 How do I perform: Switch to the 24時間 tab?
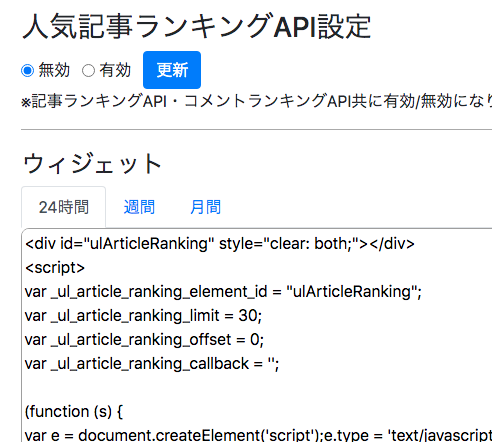[x=64, y=207]
